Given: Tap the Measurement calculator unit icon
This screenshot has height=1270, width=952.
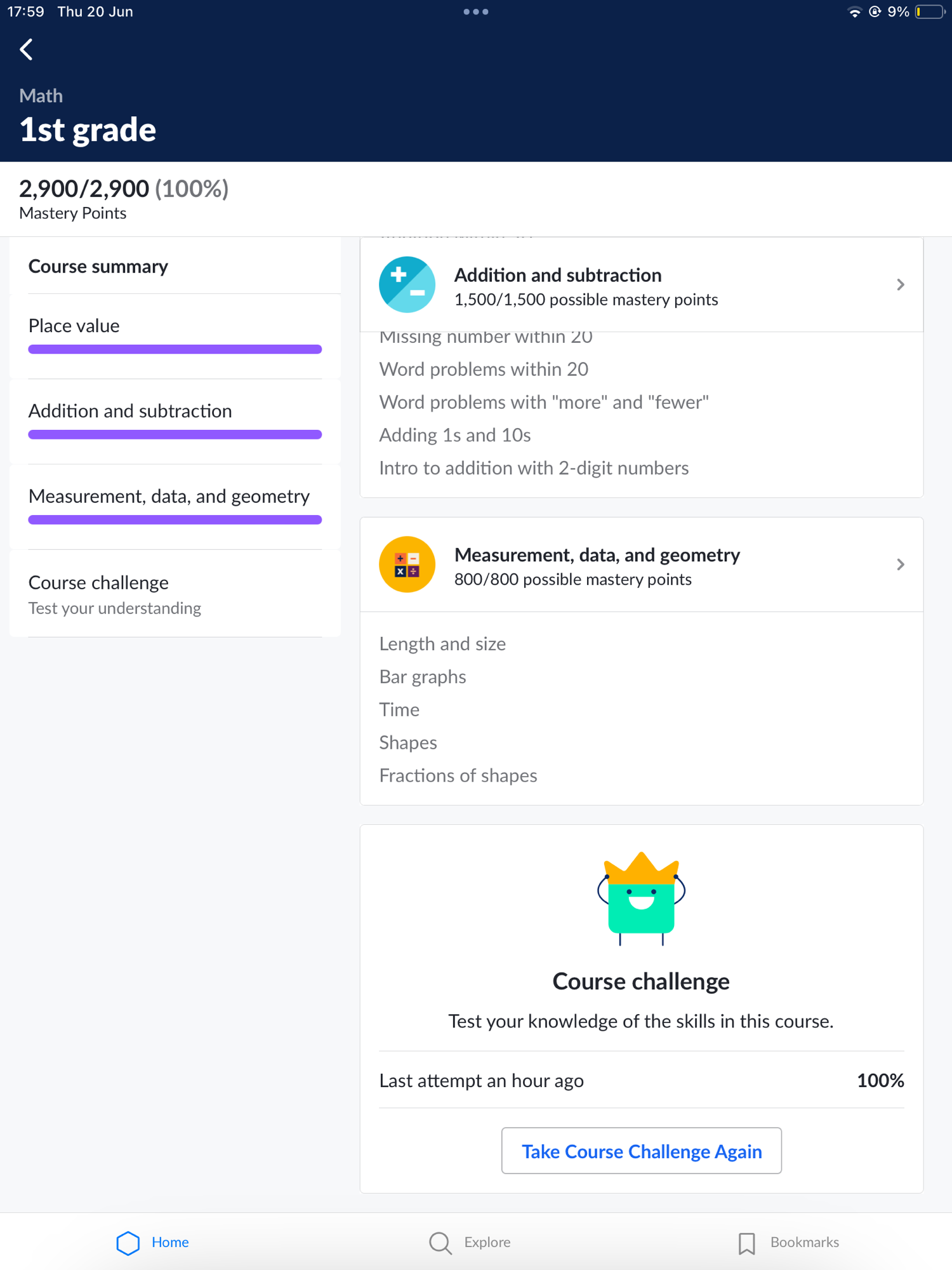Looking at the screenshot, I should 407,565.
